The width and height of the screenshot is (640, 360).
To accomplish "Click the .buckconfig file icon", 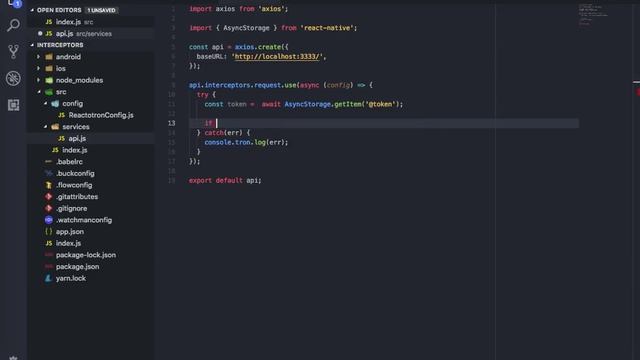I will coord(49,173).
